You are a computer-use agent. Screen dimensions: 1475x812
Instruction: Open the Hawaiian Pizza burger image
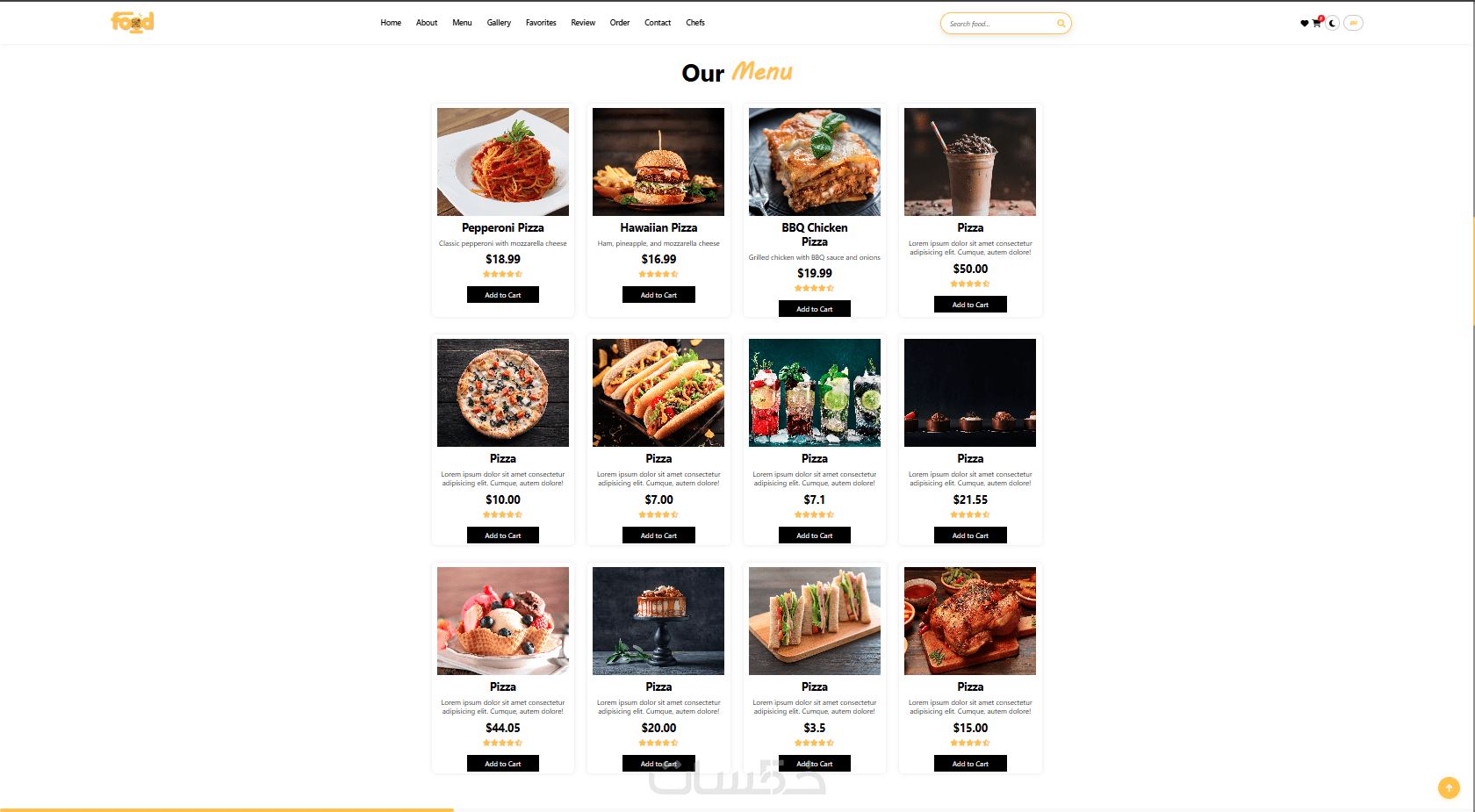coord(658,162)
